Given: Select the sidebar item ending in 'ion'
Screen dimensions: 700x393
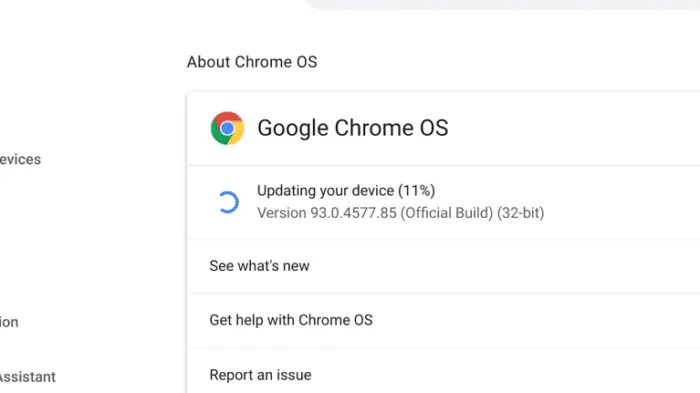Looking at the screenshot, I should tap(9, 322).
